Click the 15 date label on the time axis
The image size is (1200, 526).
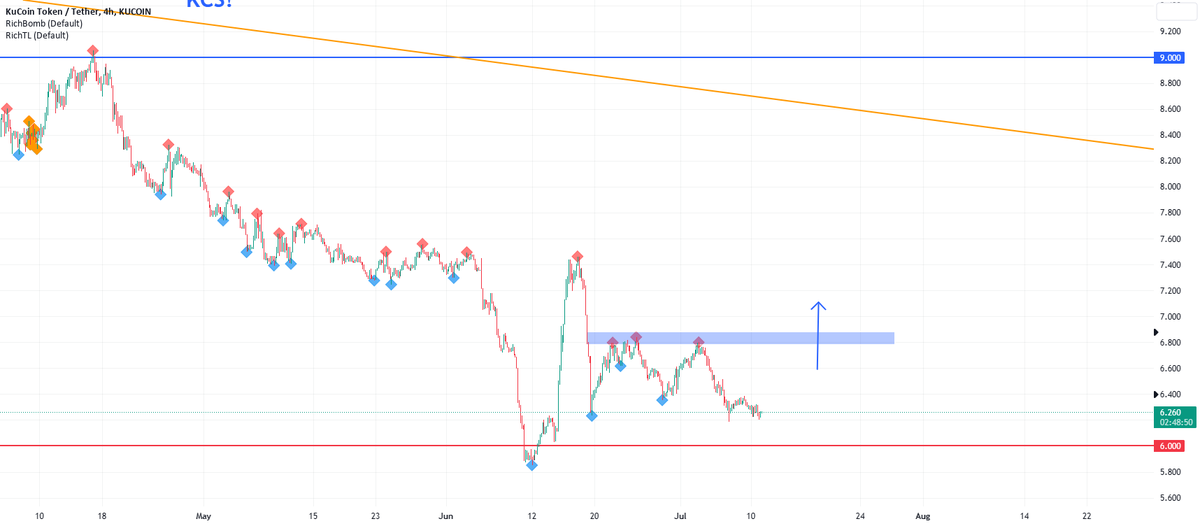[312, 516]
